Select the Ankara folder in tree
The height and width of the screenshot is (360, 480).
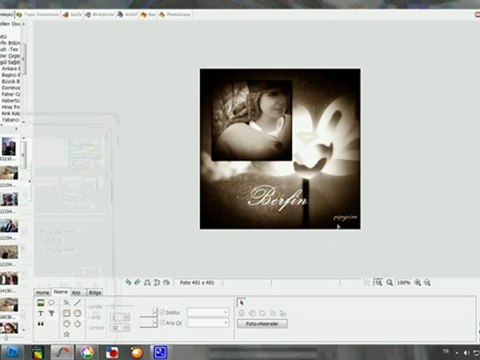click(x=11, y=69)
